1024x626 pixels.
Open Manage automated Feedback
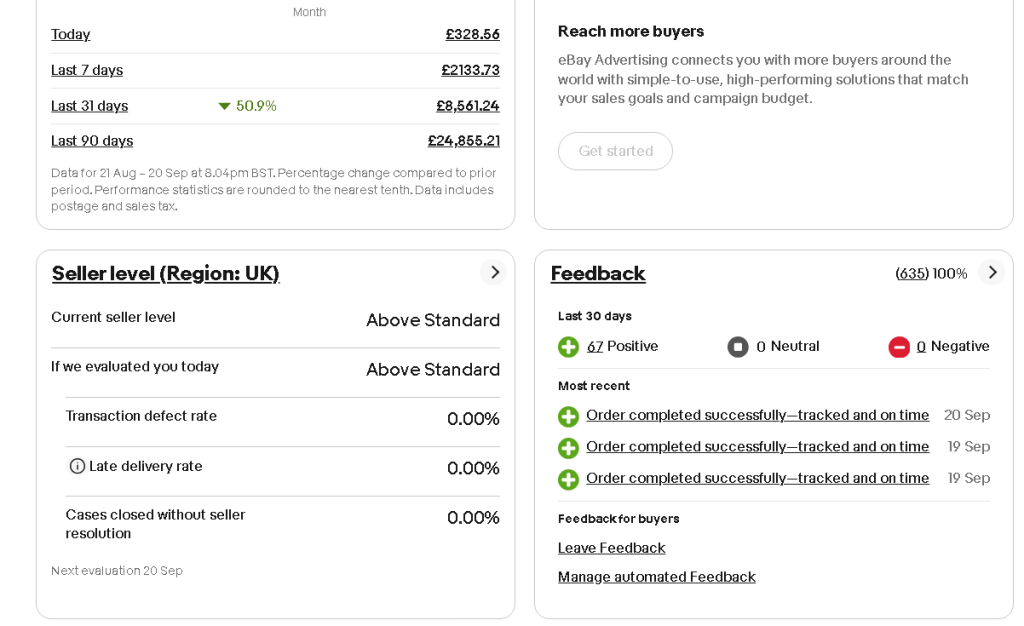click(x=656, y=577)
